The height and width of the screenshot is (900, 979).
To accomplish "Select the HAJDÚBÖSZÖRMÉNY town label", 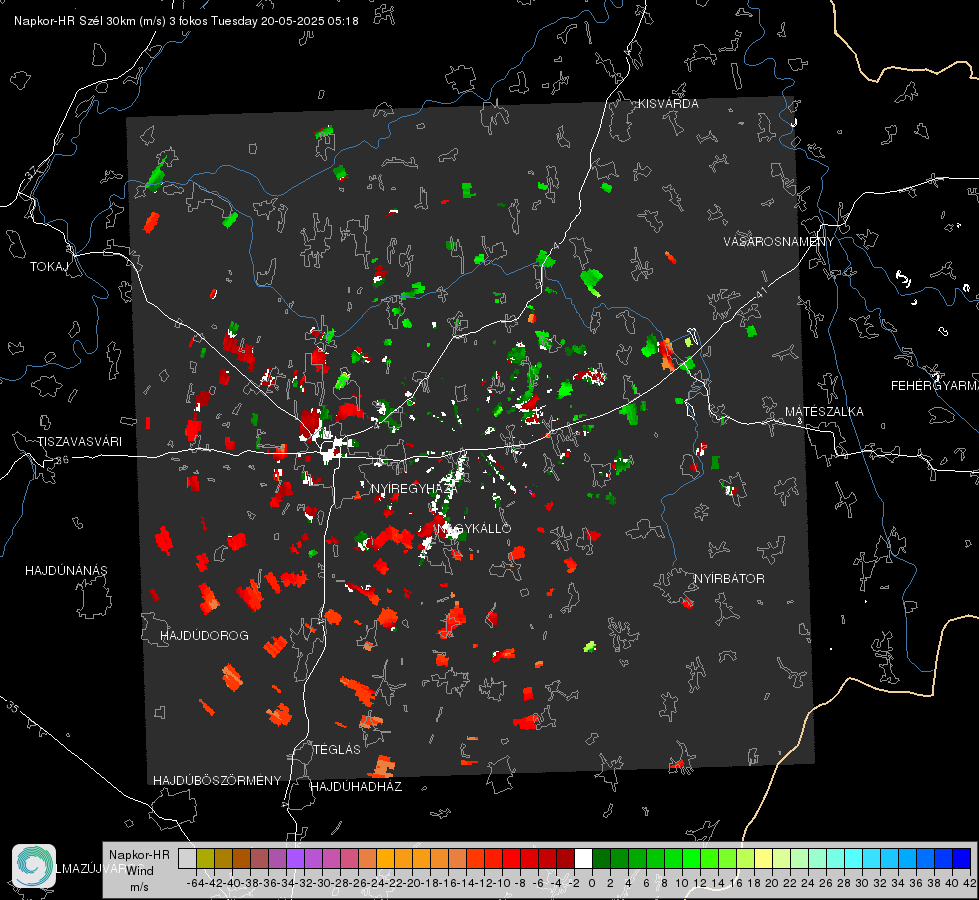I will [217, 780].
